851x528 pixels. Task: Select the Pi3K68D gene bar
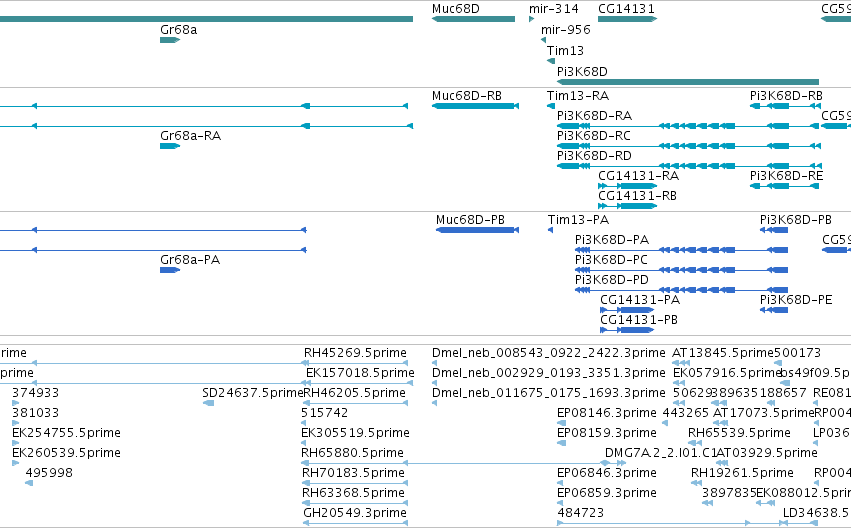coord(688,82)
